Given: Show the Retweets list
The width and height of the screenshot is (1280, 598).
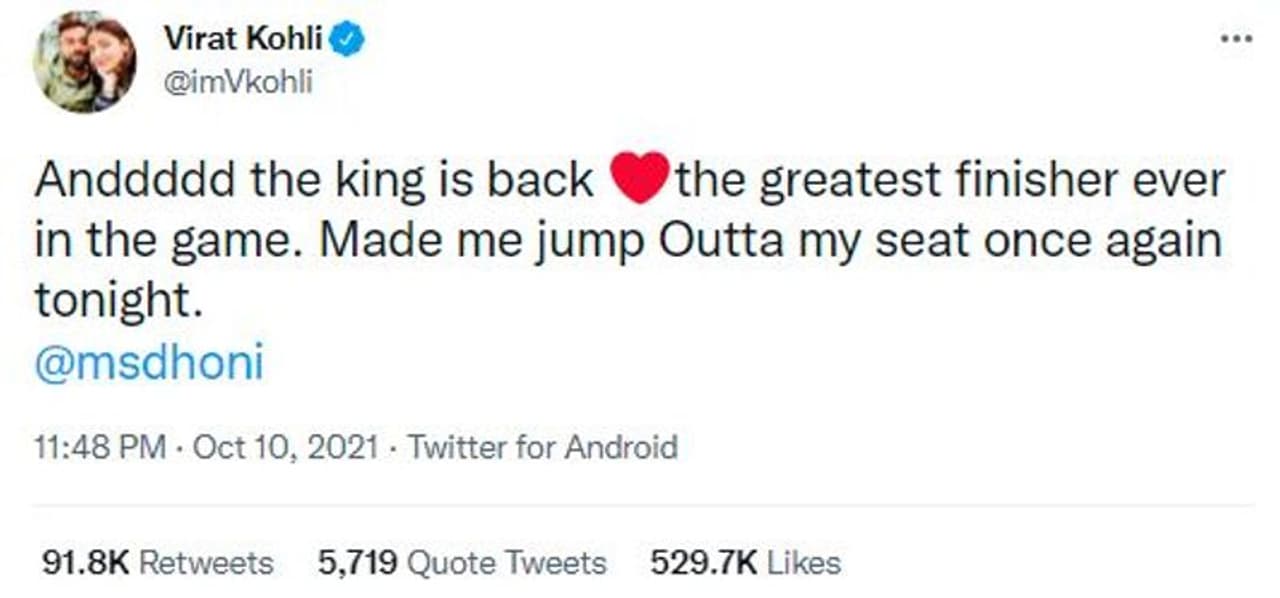Looking at the screenshot, I should point(205,563).
